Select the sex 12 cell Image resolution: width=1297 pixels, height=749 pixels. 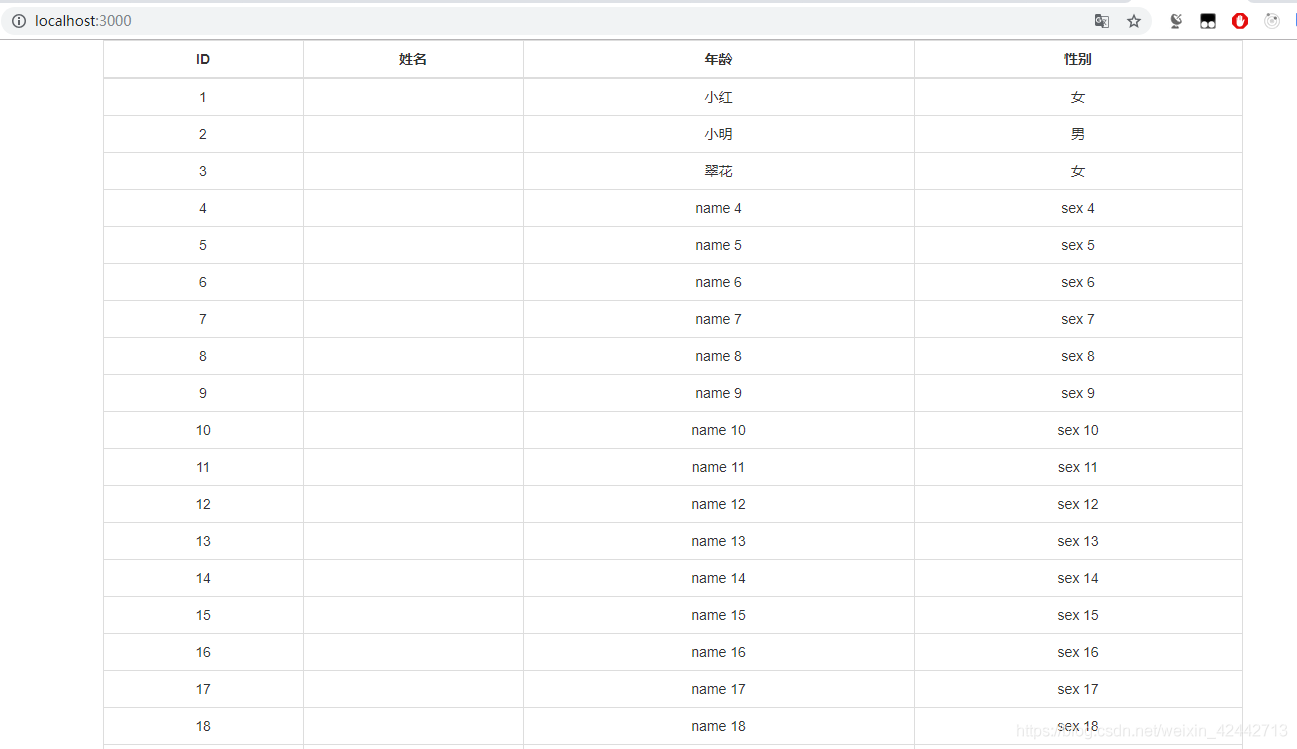1078,504
